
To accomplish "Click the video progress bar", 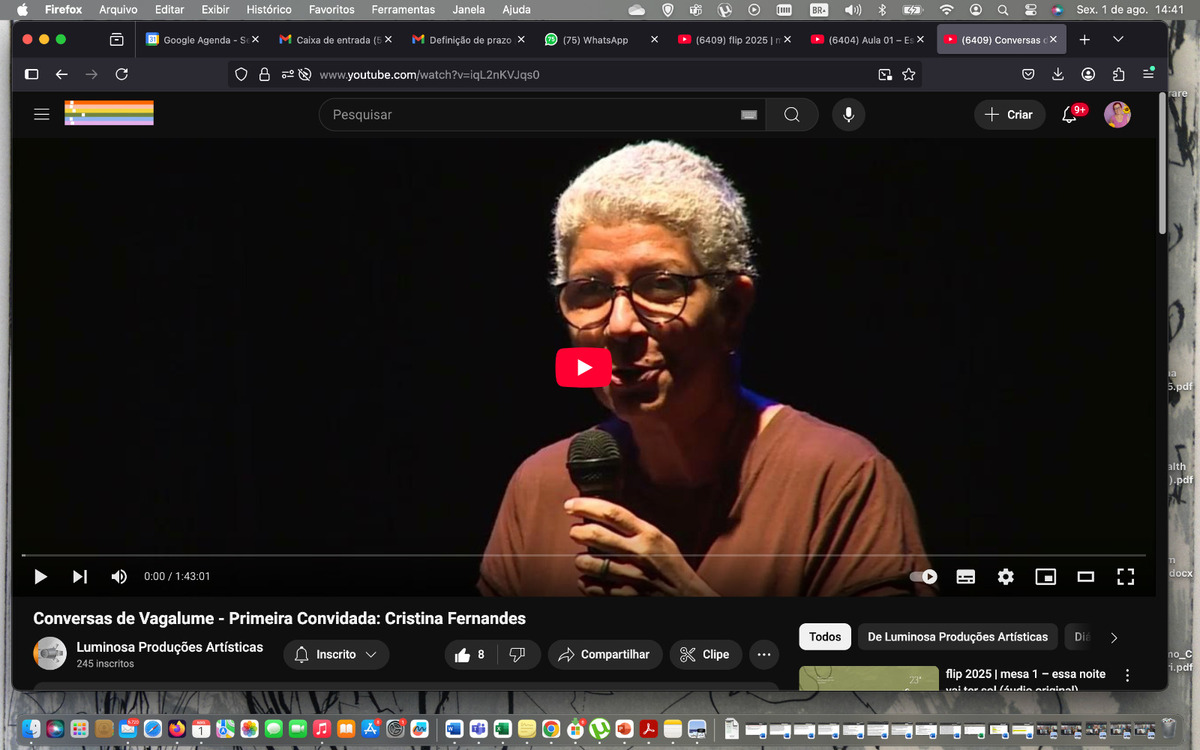I will pyautogui.click(x=580, y=555).
